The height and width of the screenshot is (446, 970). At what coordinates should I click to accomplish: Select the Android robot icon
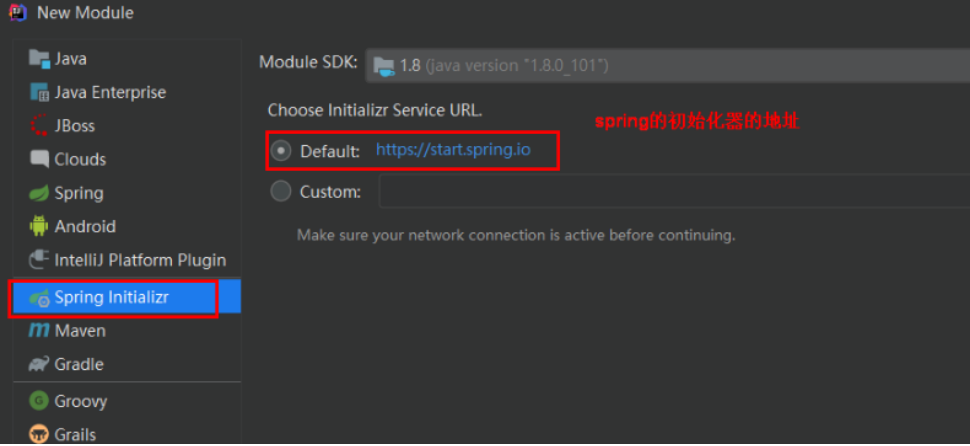tap(39, 226)
